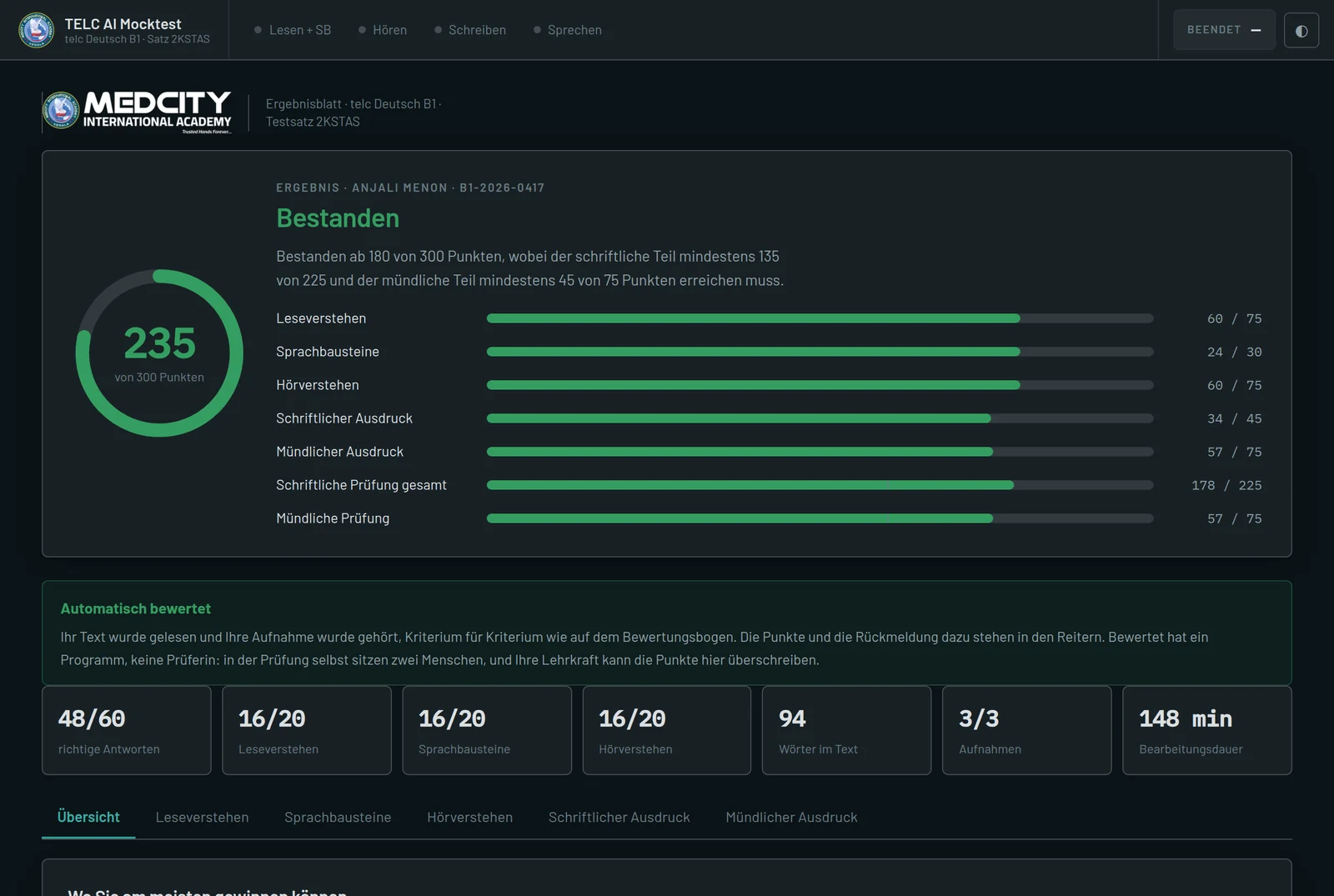The height and width of the screenshot is (896, 1334).
Task: Switch to the Leseverstehen tab
Action: 202,817
